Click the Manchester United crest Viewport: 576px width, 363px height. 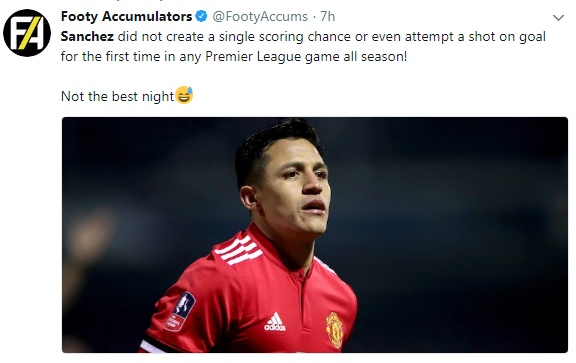coord(335,329)
